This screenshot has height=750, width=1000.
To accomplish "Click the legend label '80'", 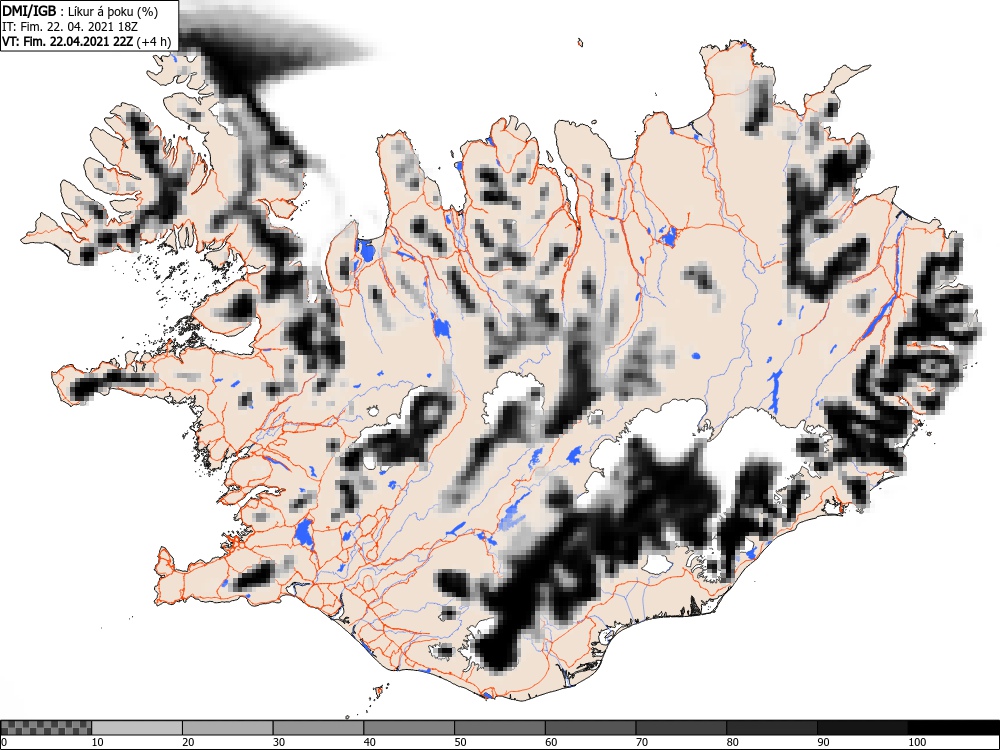I will (x=733, y=742).
